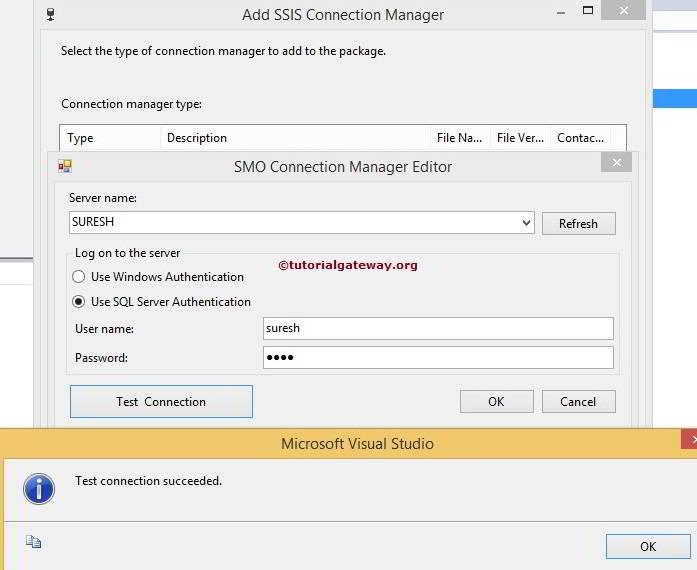Sort by the Type column header

(110, 138)
